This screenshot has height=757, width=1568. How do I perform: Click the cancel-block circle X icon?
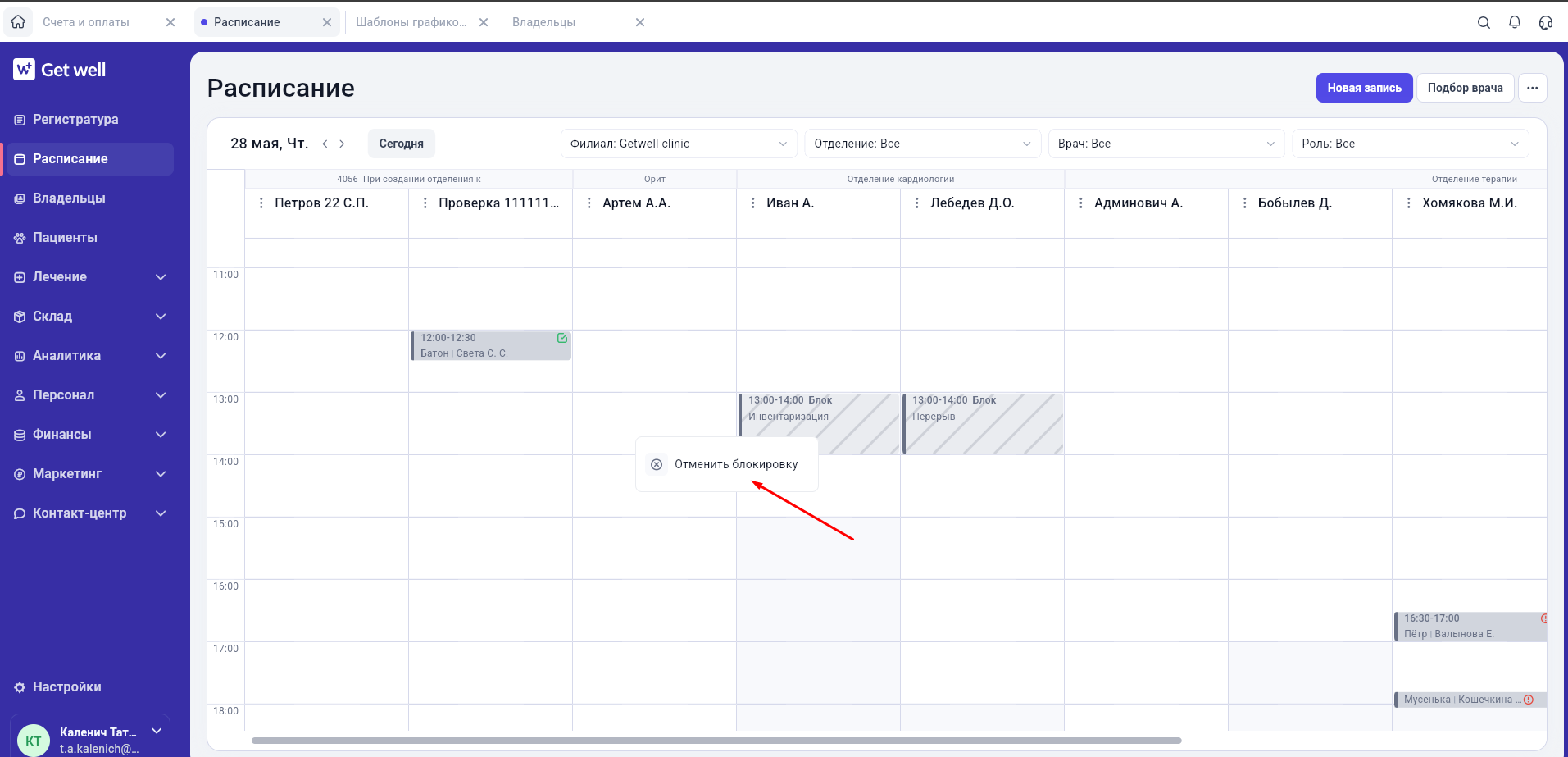(x=657, y=464)
